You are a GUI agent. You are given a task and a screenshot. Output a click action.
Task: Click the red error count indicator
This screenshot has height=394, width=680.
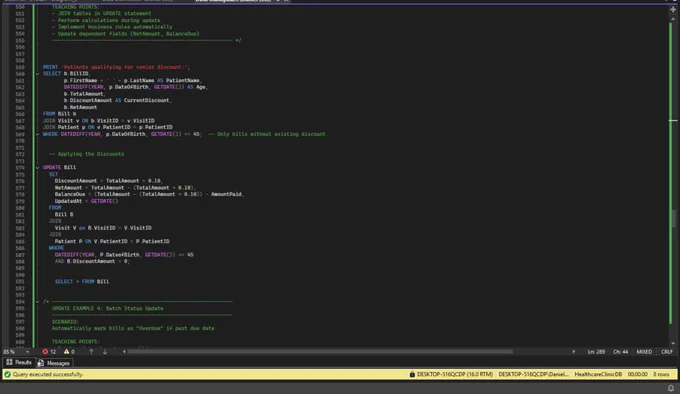coord(49,352)
